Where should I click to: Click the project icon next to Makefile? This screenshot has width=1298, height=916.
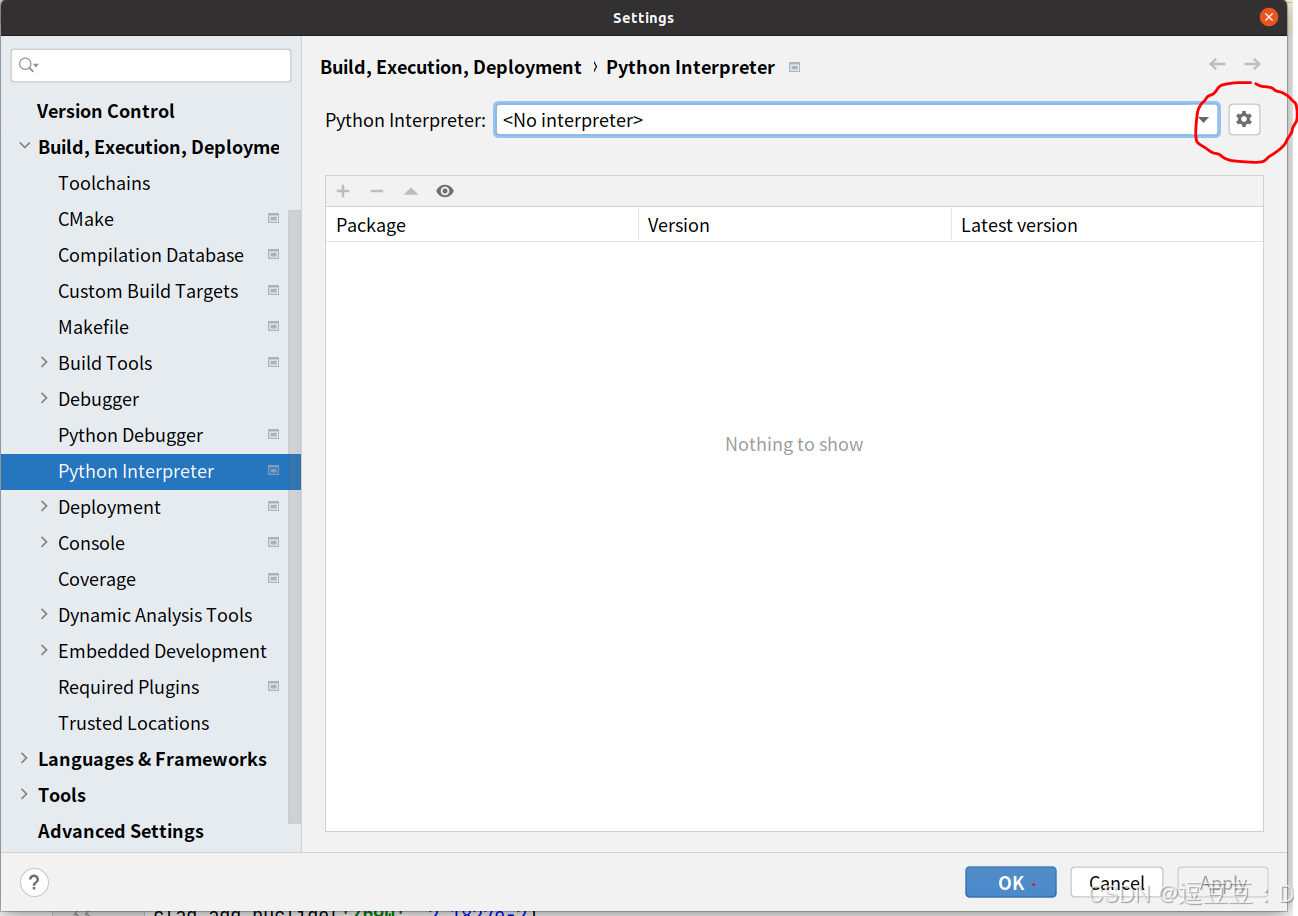tap(273, 326)
